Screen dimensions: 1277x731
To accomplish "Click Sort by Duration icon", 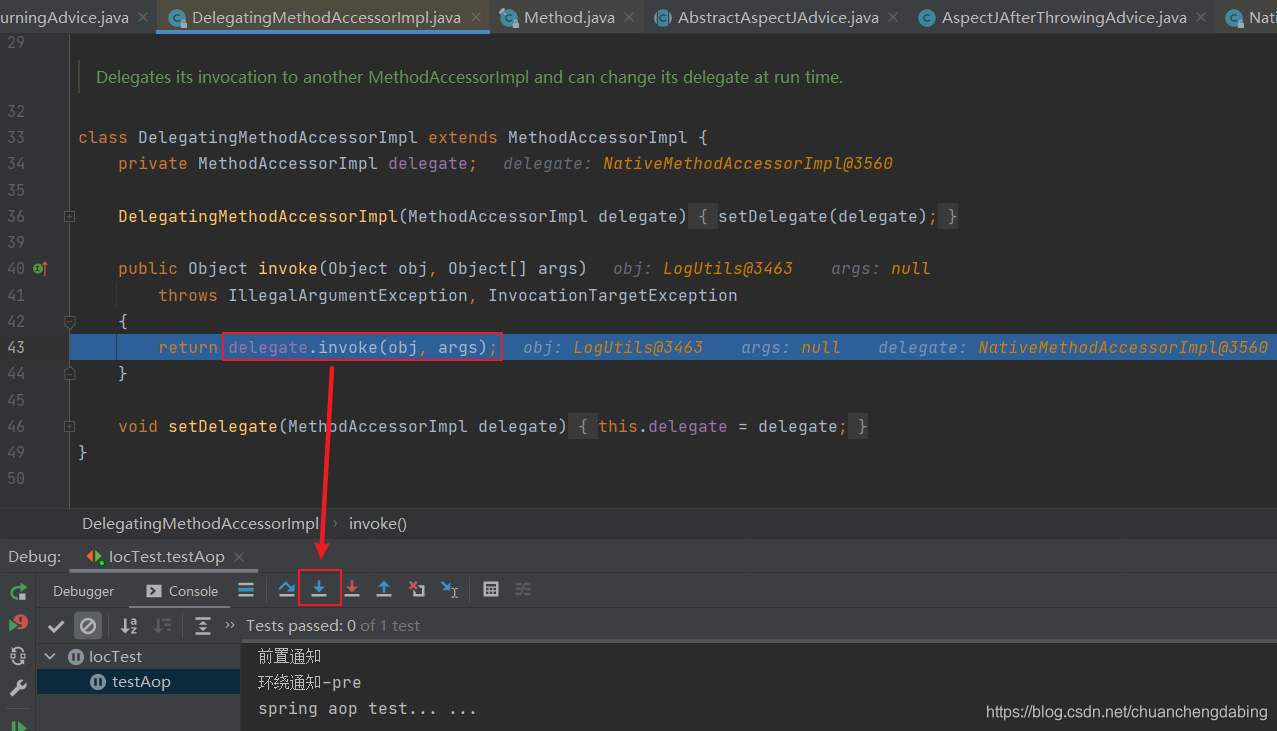I will click(x=162, y=626).
